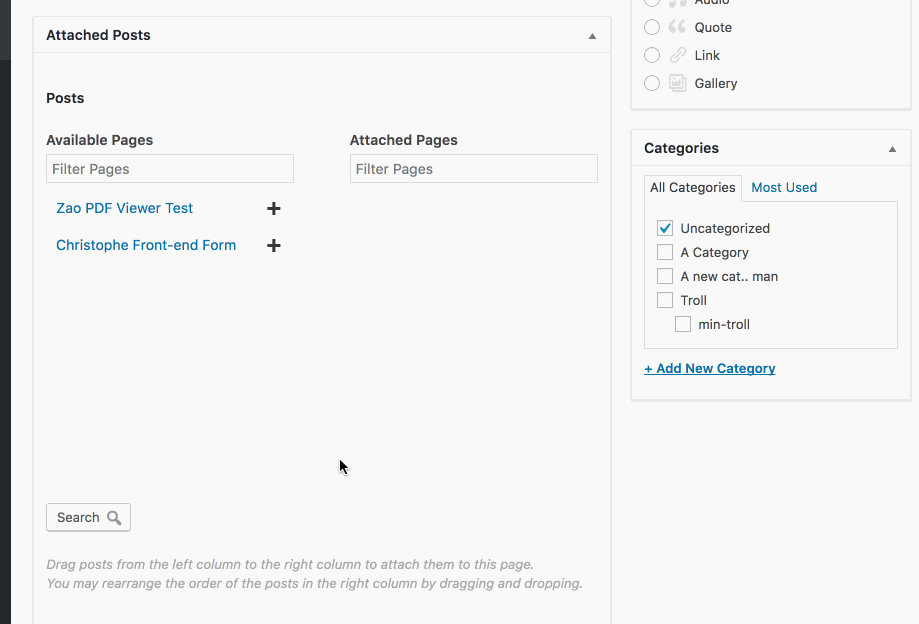Click the Quote format icon

(678, 27)
